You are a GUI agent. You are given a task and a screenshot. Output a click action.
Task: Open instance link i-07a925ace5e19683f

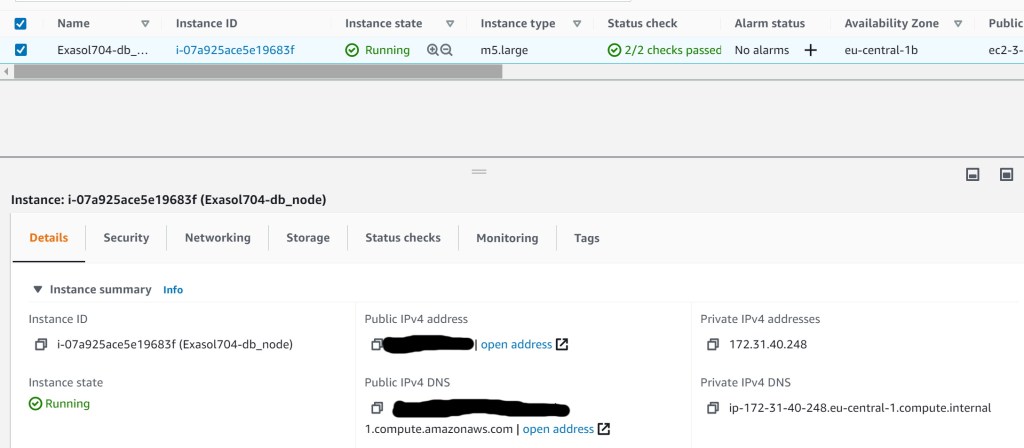(235, 50)
